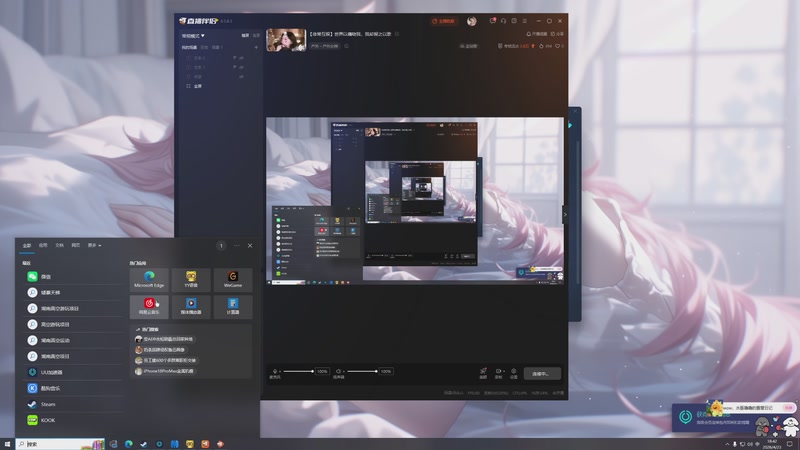Click the stream cover thumbnail in header
This screenshot has height=450, width=800.
286,40
